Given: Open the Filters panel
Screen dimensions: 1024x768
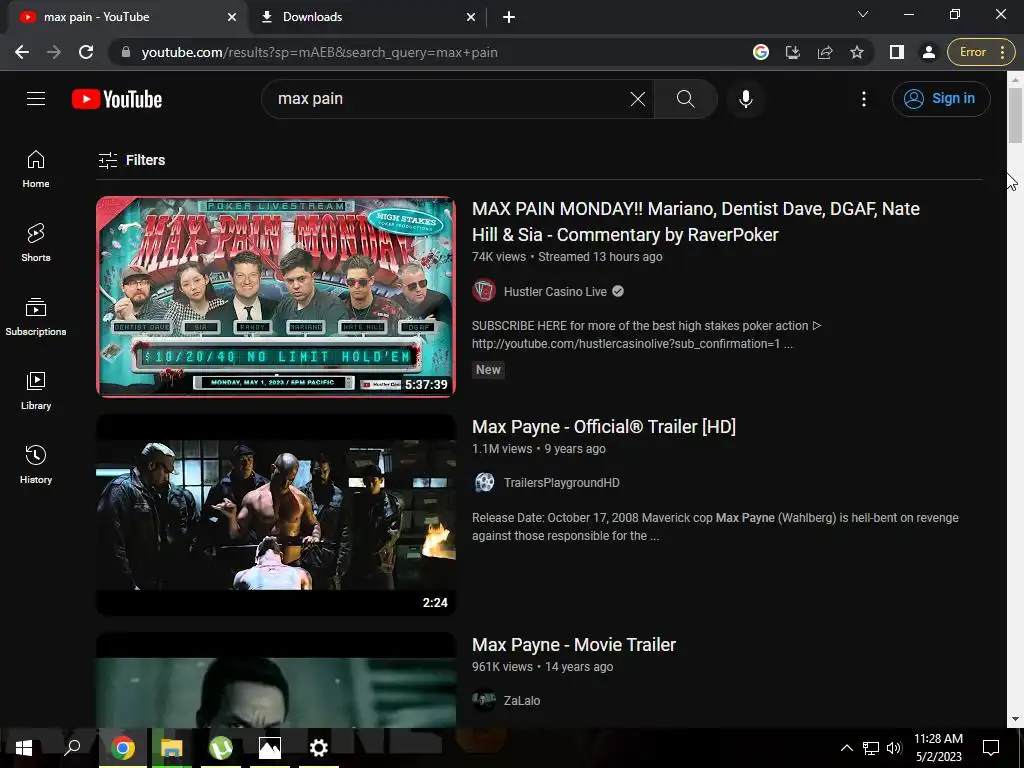Looking at the screenshot, I should point(131,160).
